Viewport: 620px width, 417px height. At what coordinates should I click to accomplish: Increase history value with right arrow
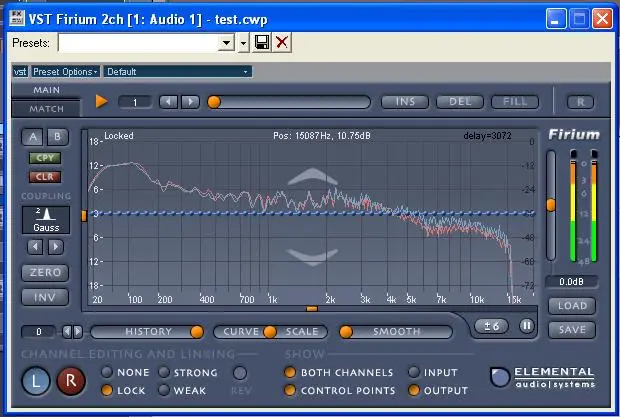78,332
